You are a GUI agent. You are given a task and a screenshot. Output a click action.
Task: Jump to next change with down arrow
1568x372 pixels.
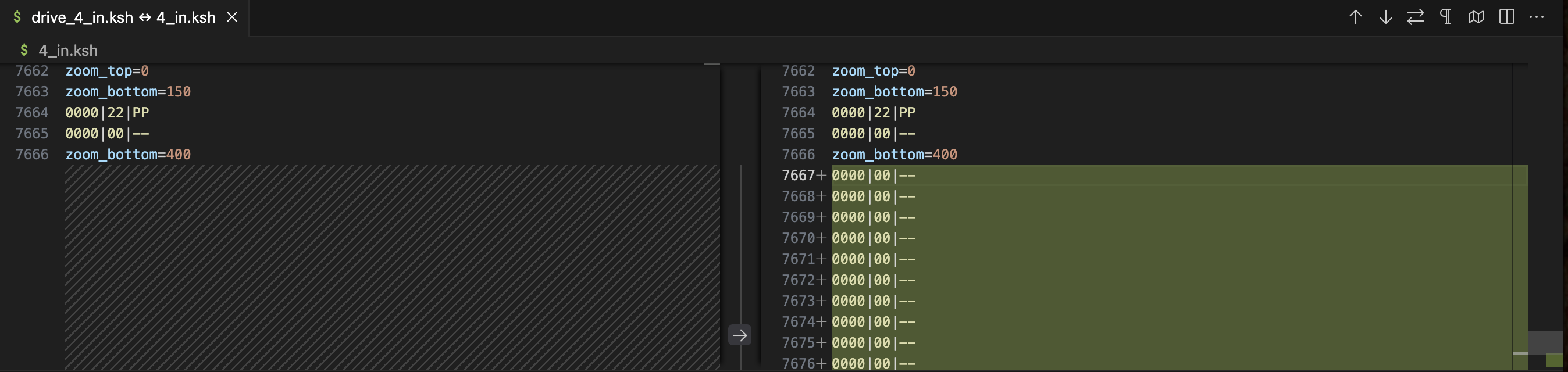point(1385,17)
